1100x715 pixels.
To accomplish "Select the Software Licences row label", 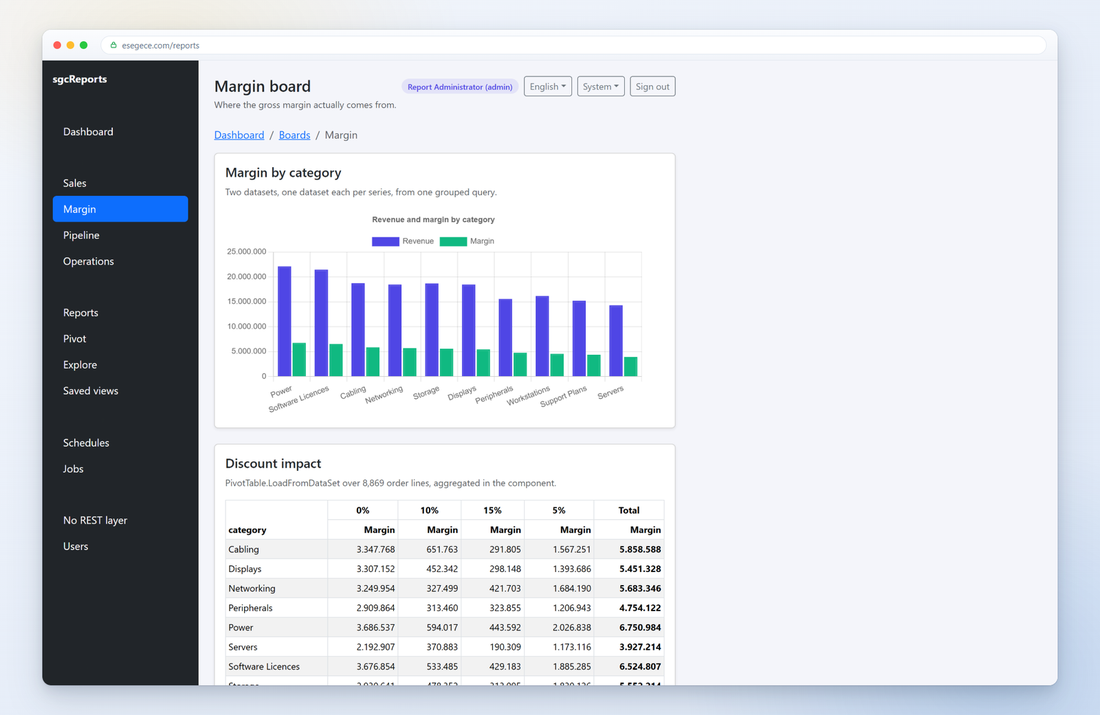I will pos(264,667).
